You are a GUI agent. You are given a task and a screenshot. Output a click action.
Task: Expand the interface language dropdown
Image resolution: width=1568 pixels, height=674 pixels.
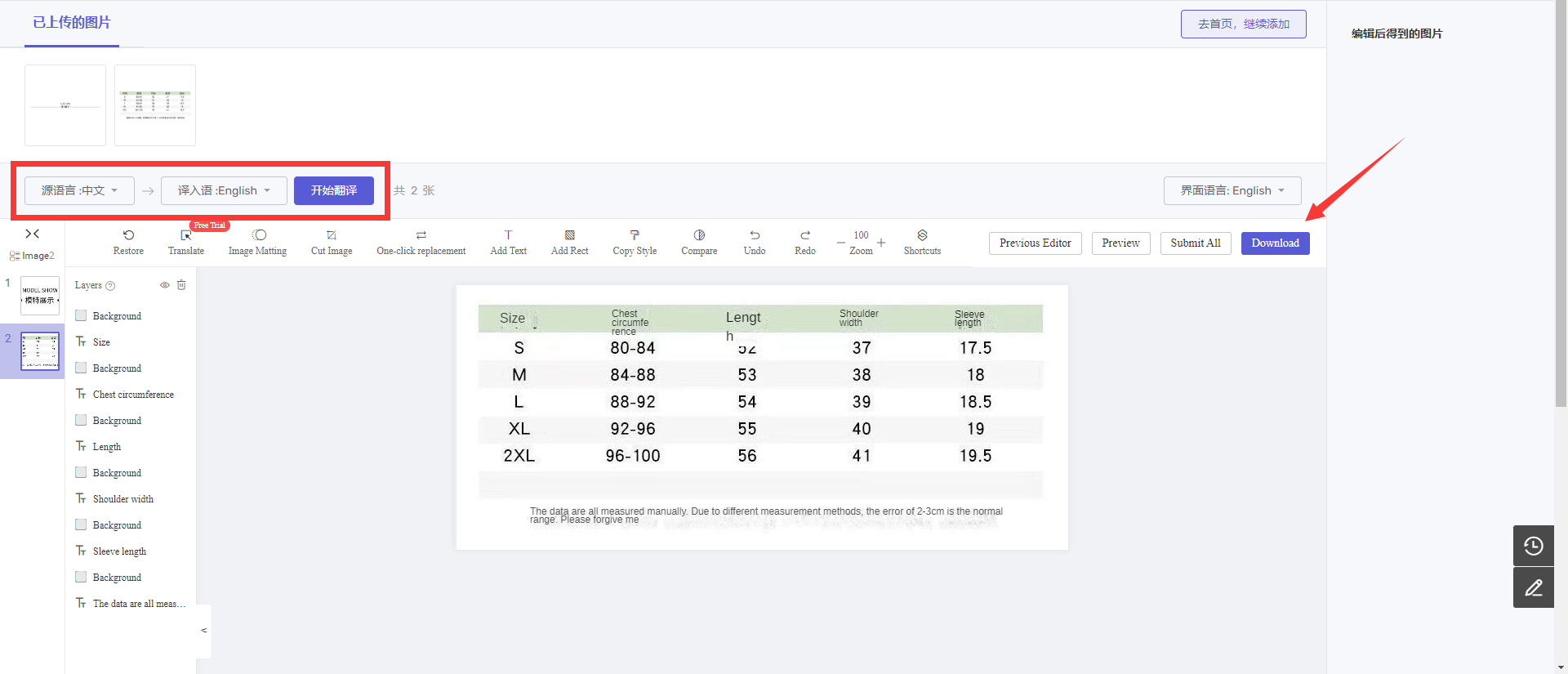pyautogui.click(x=1232, y=190)
